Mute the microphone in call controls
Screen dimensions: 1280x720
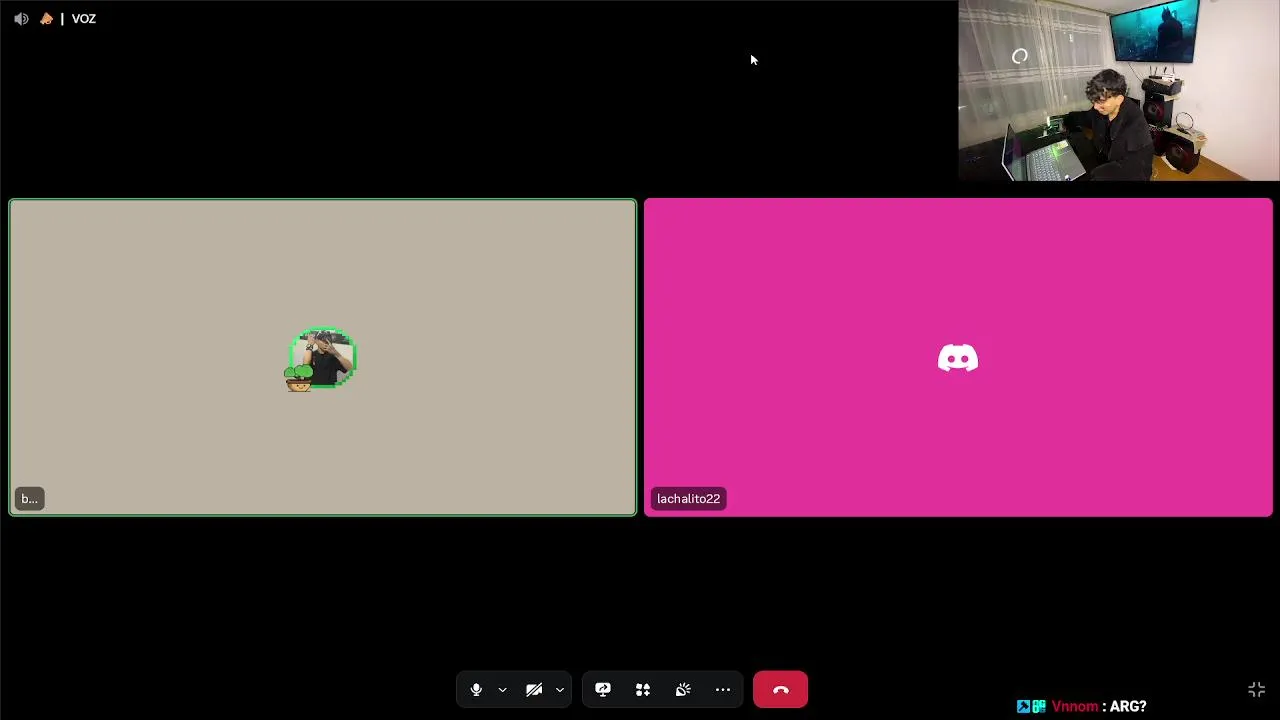coord(476,690)
